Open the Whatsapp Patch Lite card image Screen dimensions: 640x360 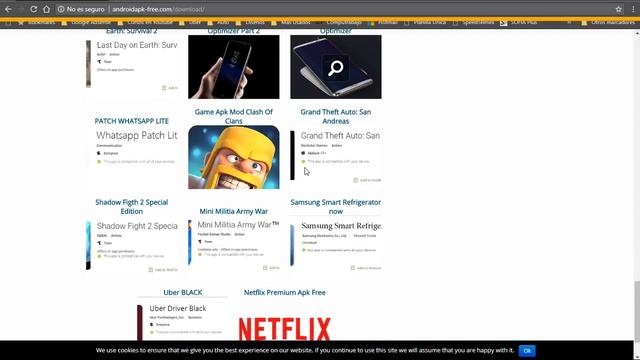[131, 157]
